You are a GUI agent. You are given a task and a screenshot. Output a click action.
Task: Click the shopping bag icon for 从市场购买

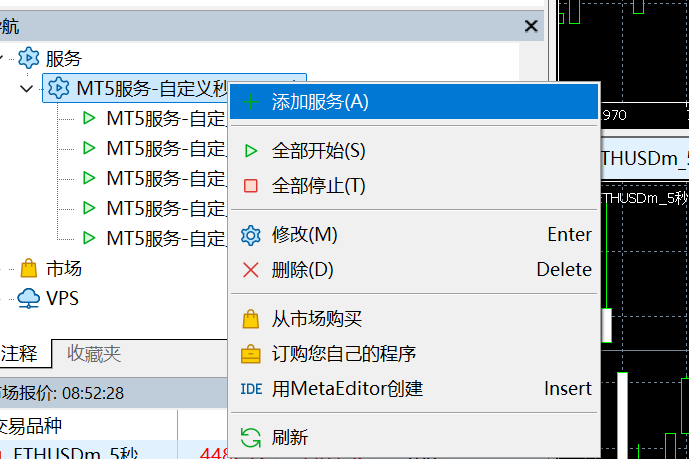[x=251, y=319]
